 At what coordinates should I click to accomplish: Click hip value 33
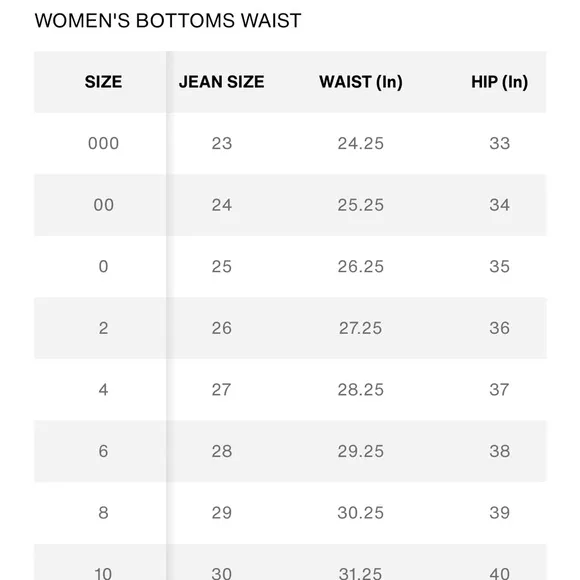[499, 144]
